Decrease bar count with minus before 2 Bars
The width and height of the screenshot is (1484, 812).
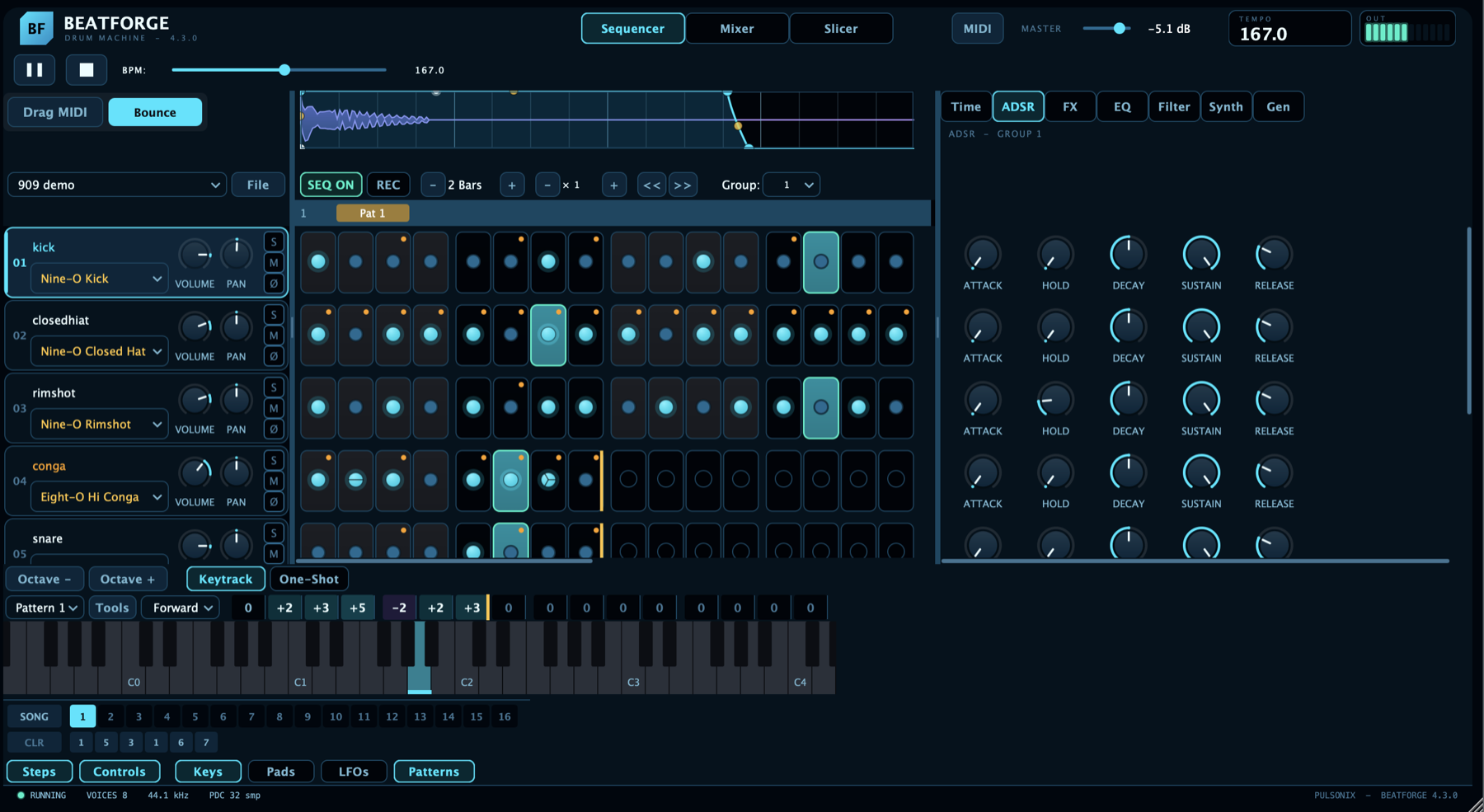[433, 185]
